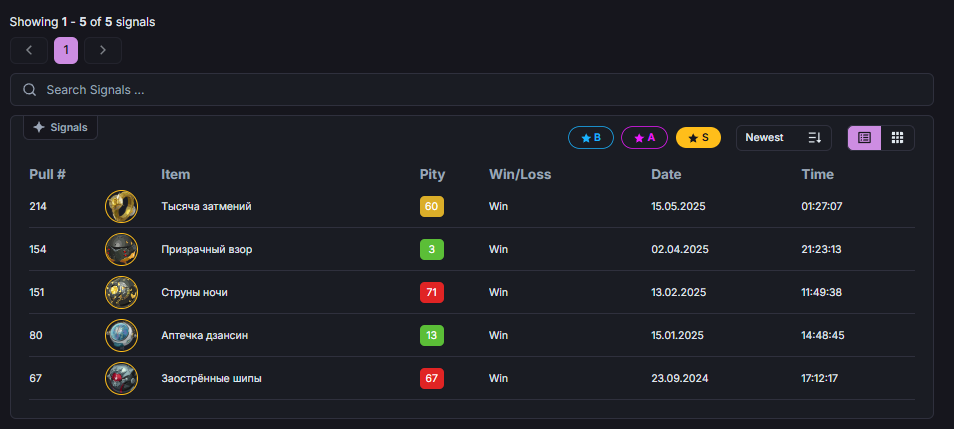This screenshot has height=429, width=954.
Task: Click the Search Signals input field
Action: point(472,89)
